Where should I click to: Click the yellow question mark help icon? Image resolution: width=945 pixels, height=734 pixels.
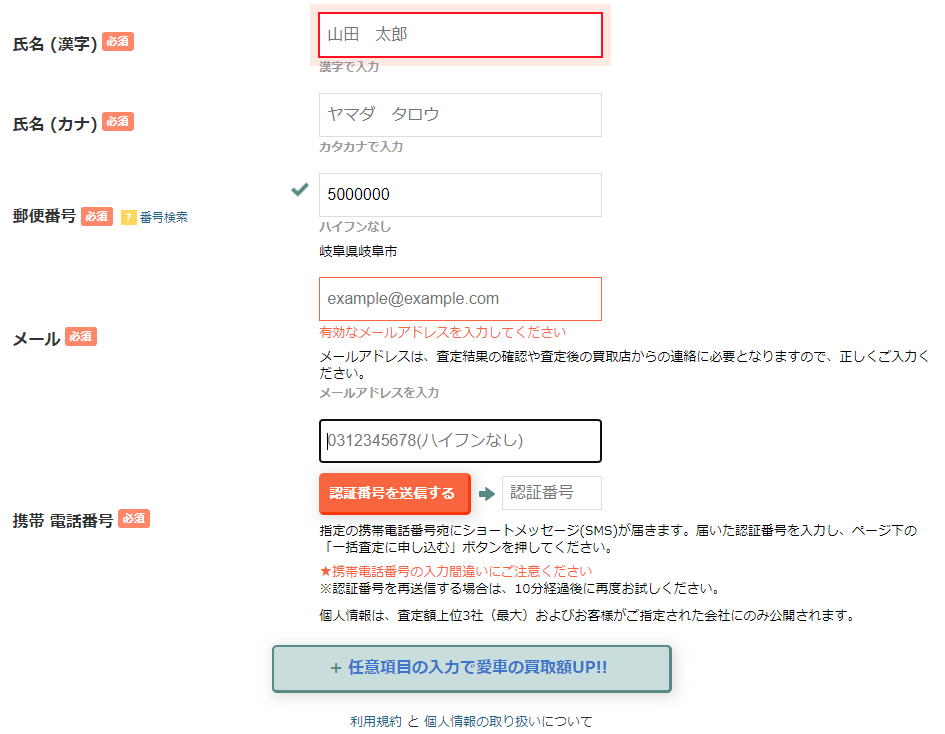128,217
